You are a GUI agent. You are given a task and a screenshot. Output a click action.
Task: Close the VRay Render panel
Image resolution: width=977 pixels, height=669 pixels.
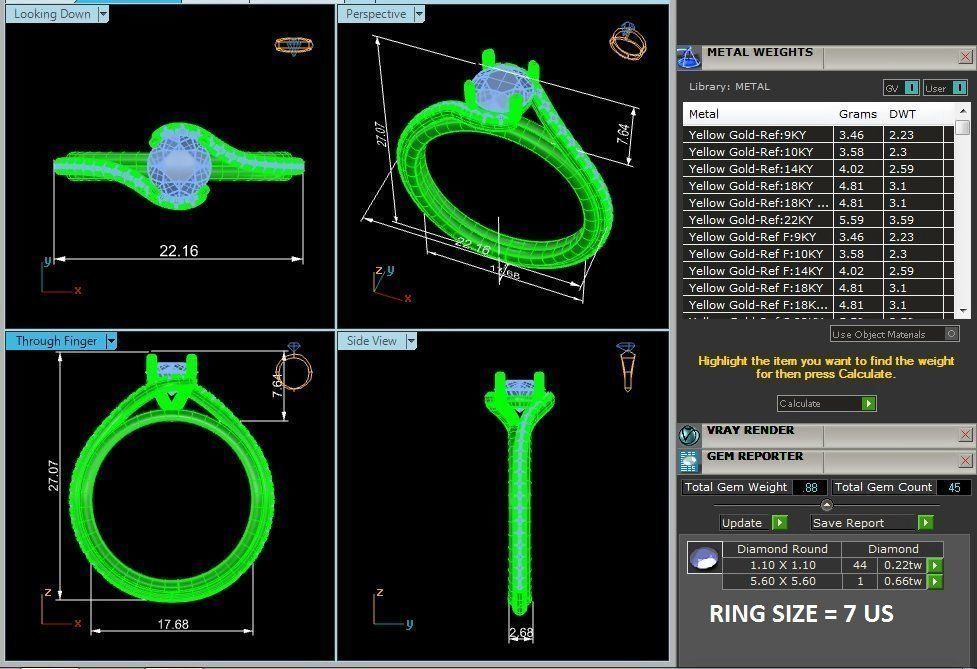click(x=965, y=434)
